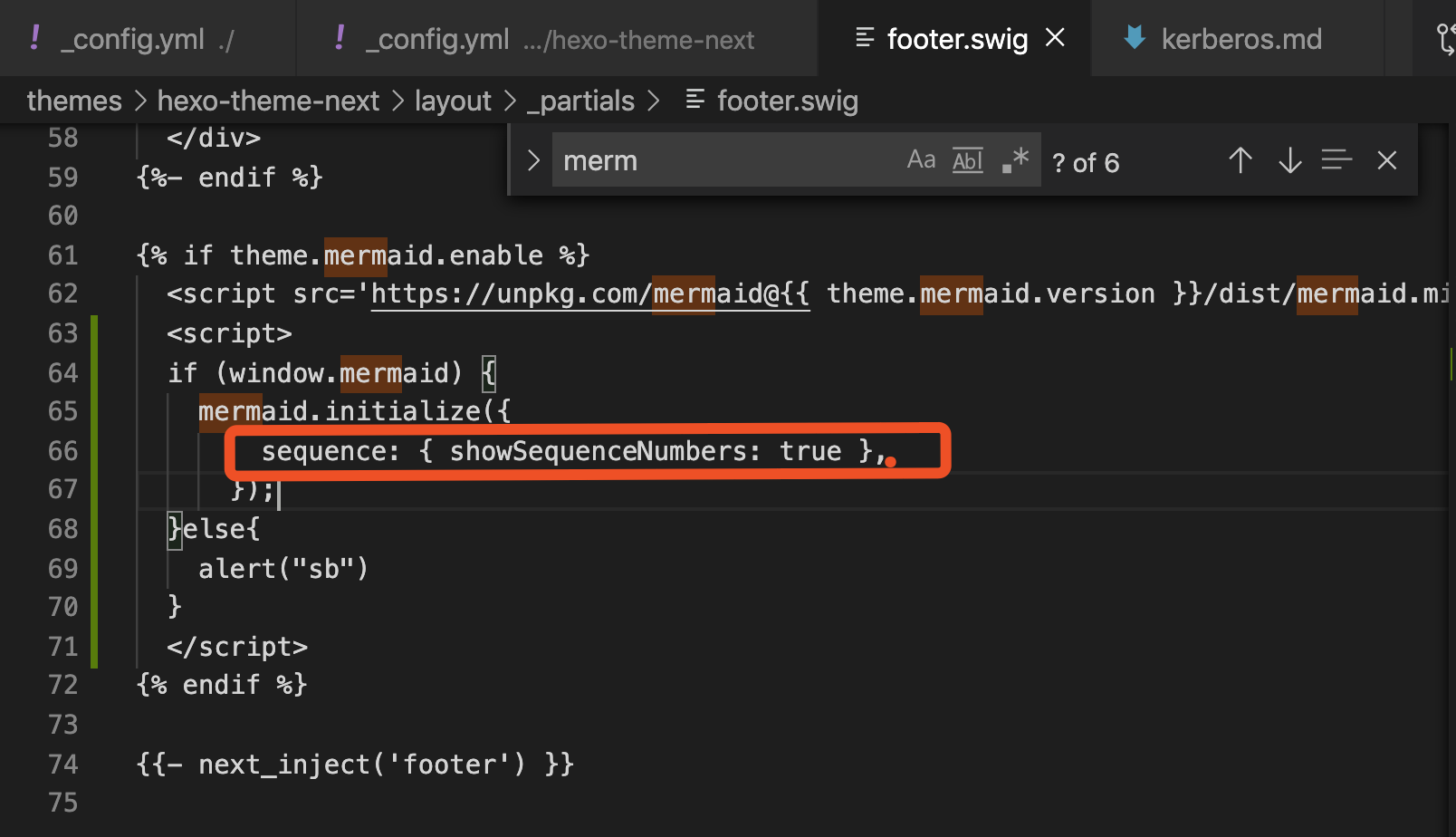Toggle Use Regular Expression option
This screenshot has width=1456, height=837.
point(1016,160)
